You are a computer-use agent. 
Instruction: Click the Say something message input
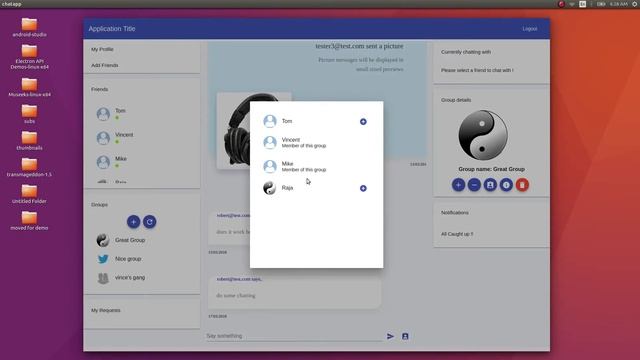(294, 336)
